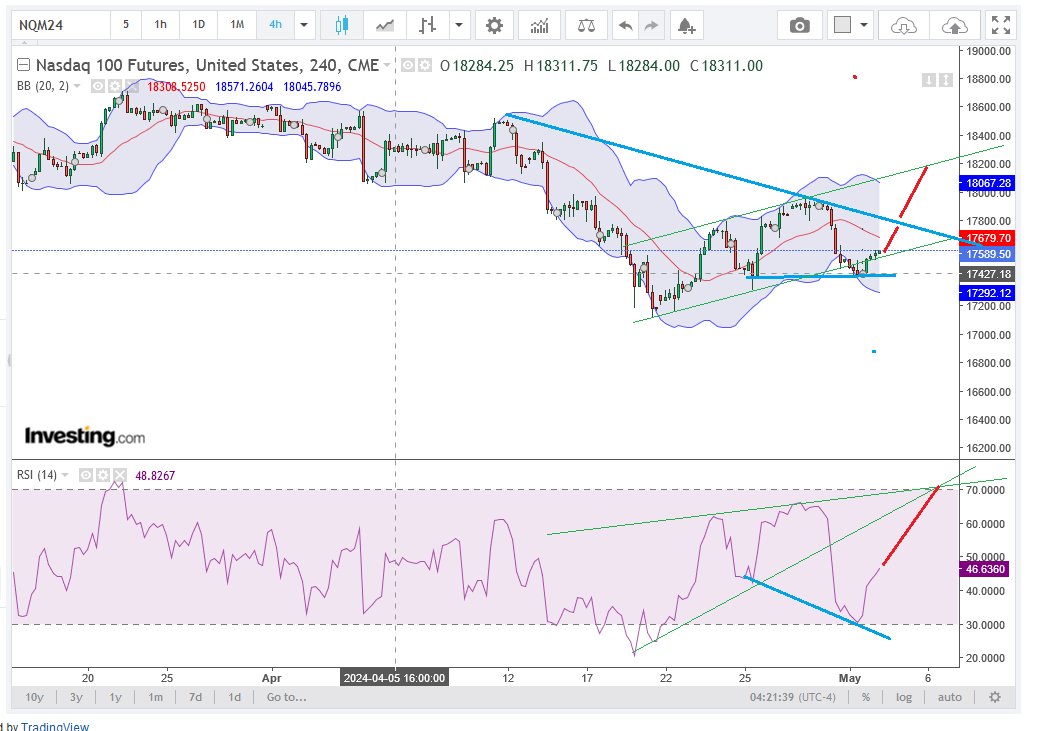Viewport: 1046px width, 731px height.
Task: Open the candlestick chart style button
Action: click(x=342, y=24)
